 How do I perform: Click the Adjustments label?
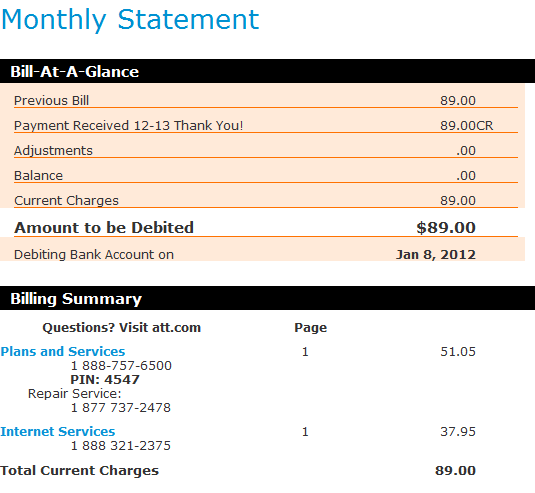[53, 151]
